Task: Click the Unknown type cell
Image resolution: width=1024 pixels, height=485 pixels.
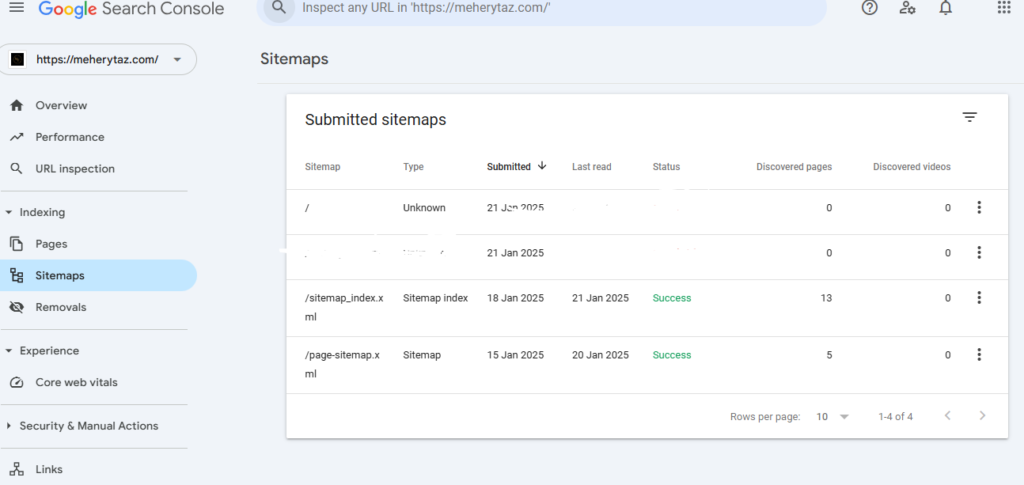Action: click(424, 208)
